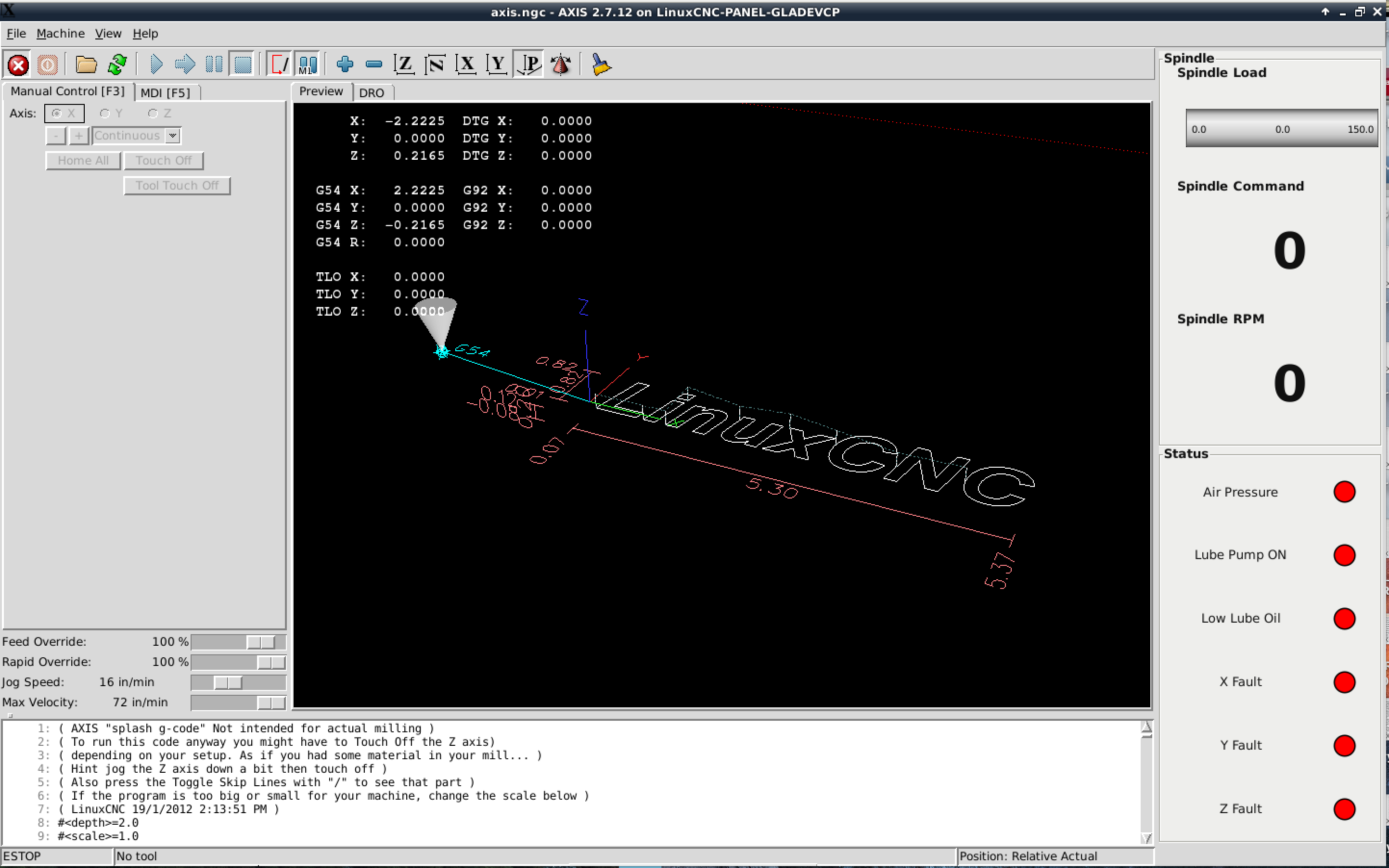Switch to front Y view
1389x868 pixels.
497,65
